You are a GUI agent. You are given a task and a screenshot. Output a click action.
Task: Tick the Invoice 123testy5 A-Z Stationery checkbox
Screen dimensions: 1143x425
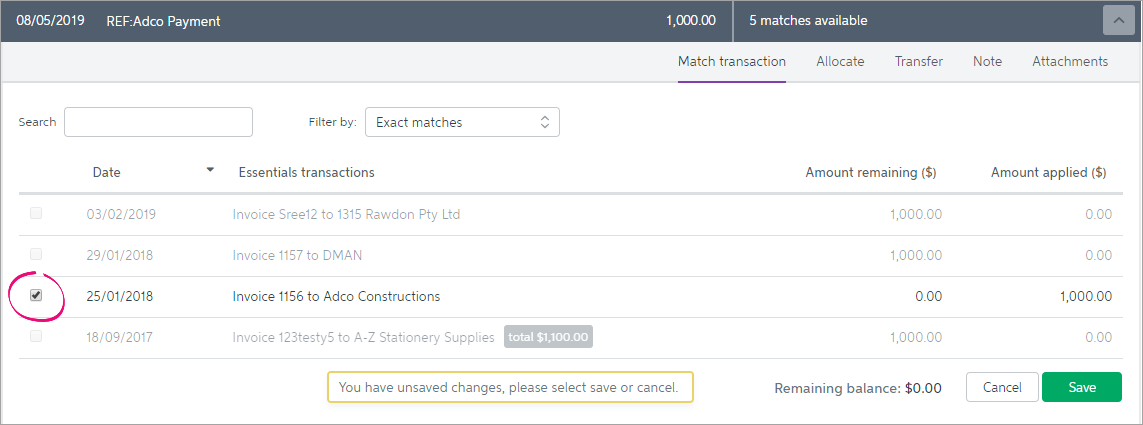coord(36,337)
